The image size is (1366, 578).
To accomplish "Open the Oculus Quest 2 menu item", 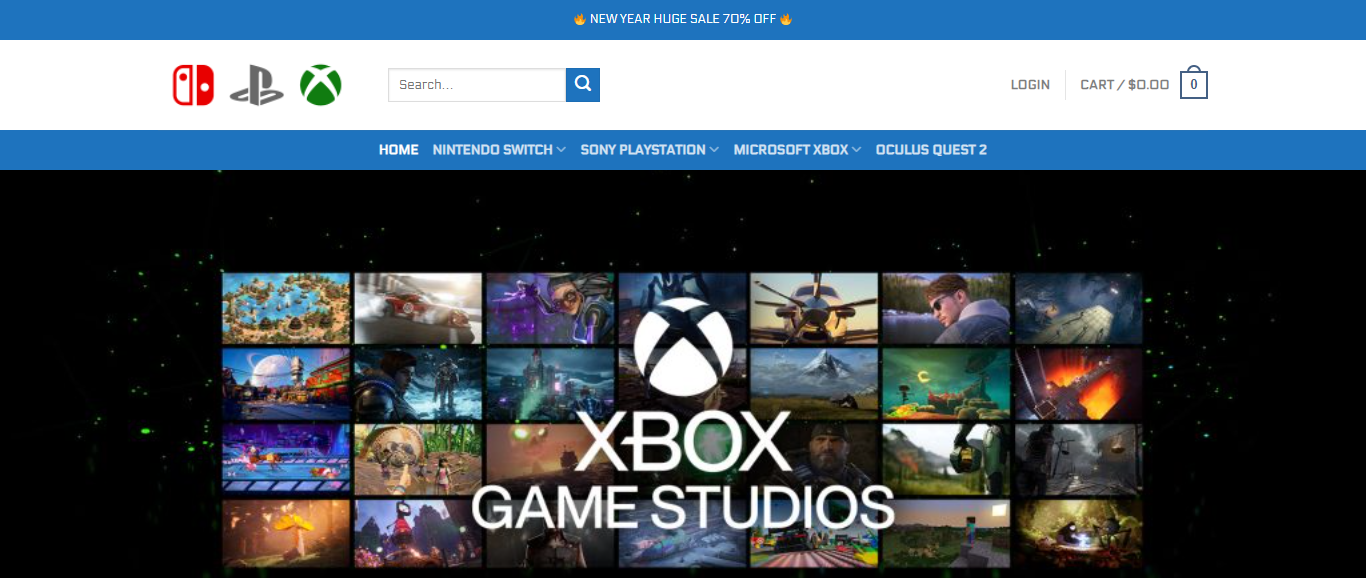I will (x=931, y=150).
